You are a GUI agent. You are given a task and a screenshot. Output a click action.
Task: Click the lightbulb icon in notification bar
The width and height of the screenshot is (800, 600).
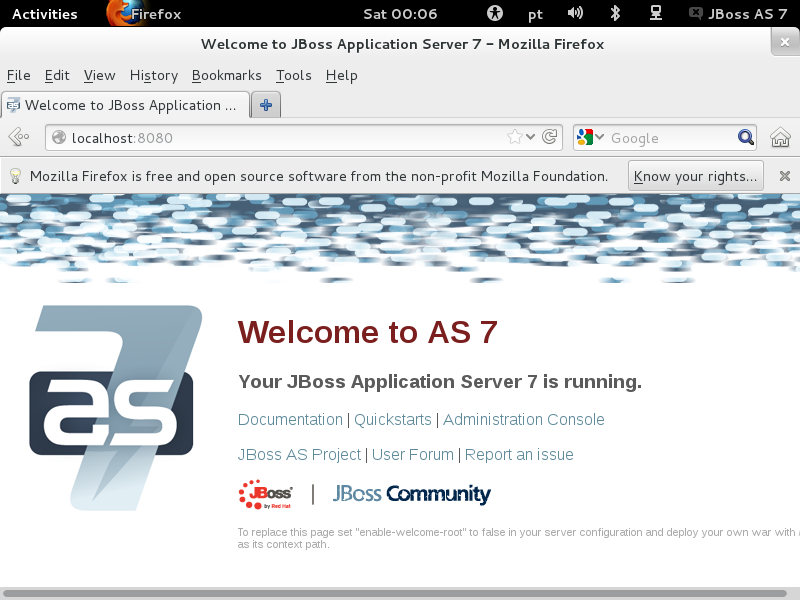tap(15, 176)
